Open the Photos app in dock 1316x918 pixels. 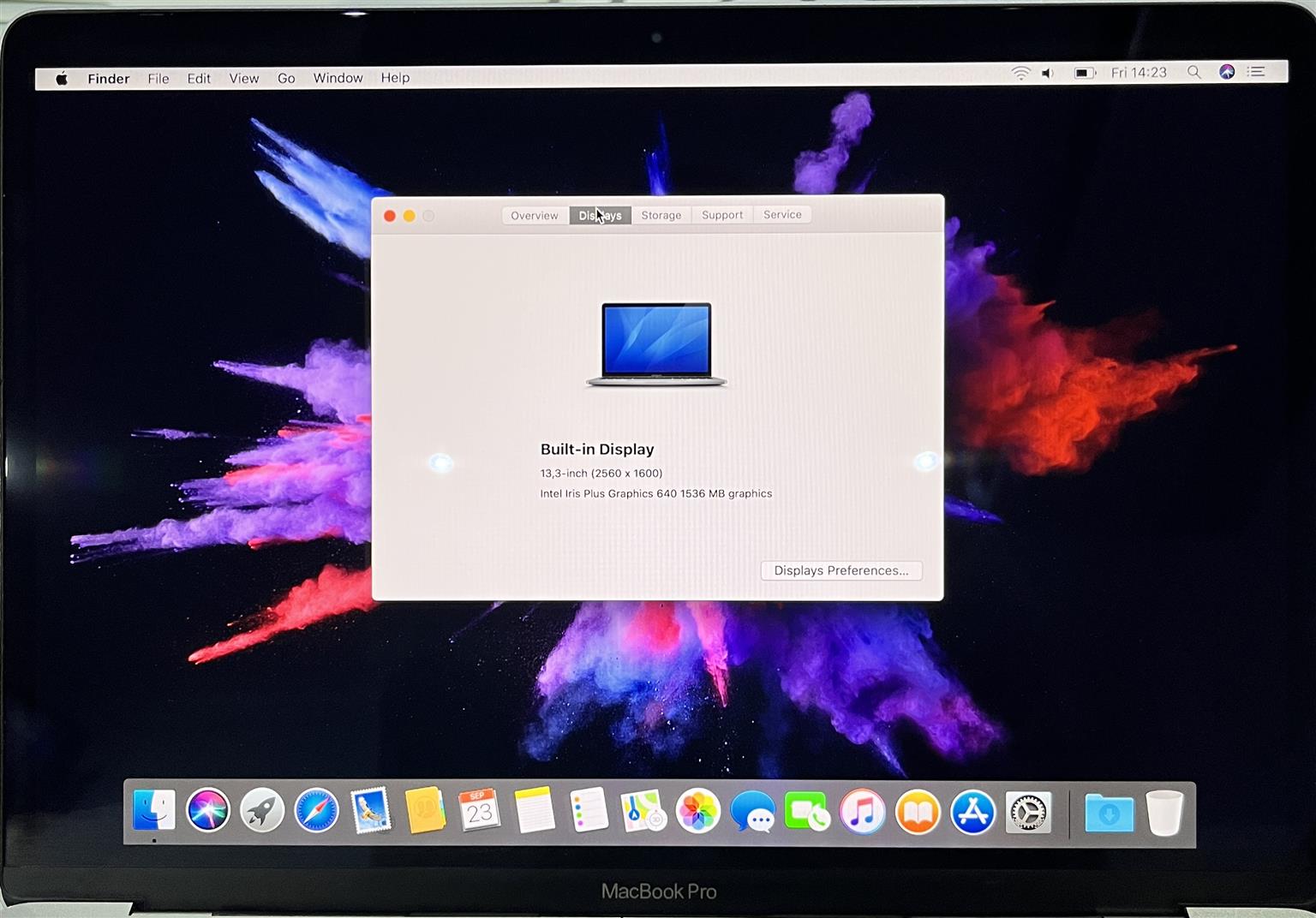(697, 811)
